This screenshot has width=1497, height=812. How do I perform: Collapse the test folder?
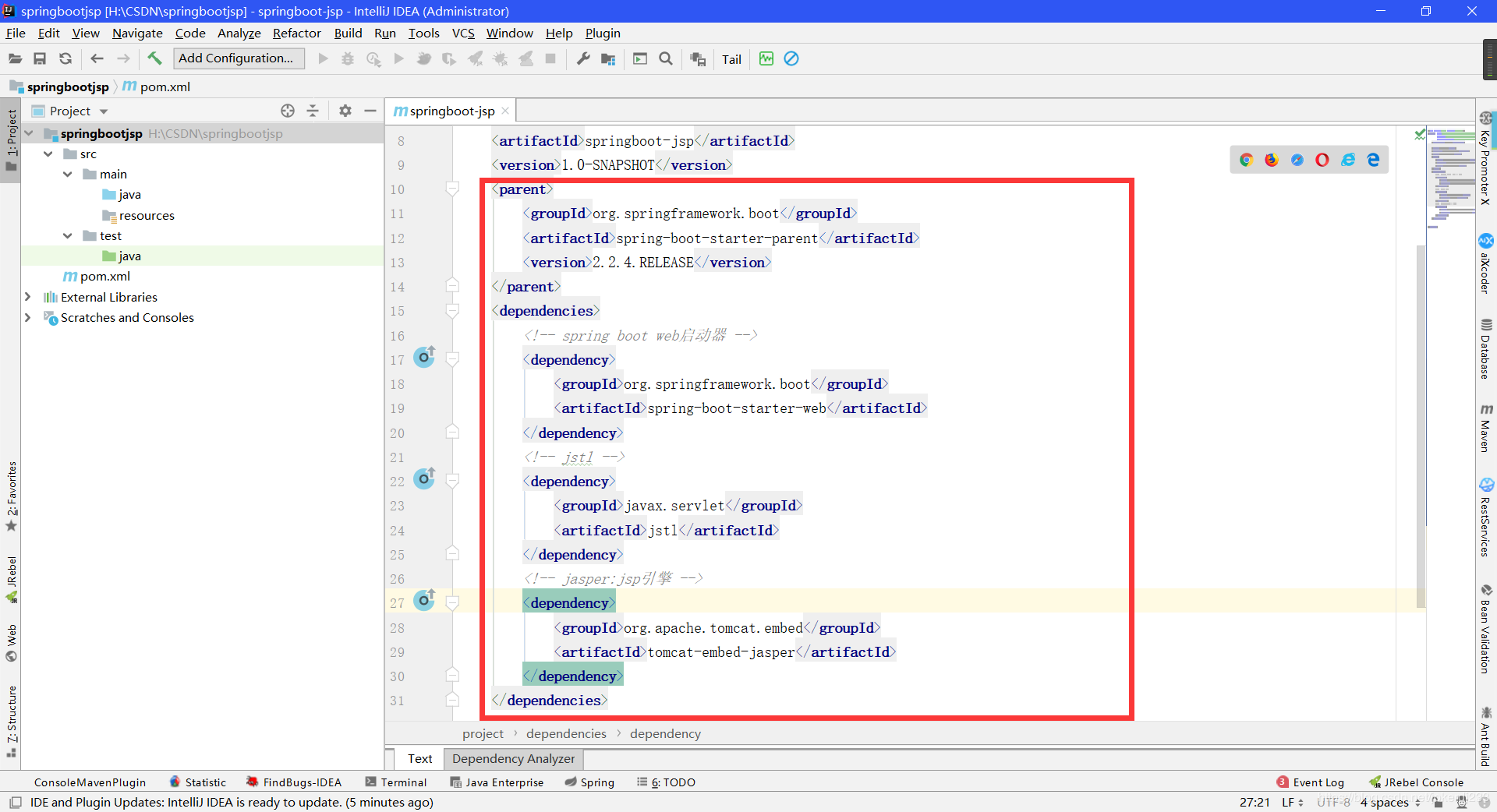coord(68,235)
